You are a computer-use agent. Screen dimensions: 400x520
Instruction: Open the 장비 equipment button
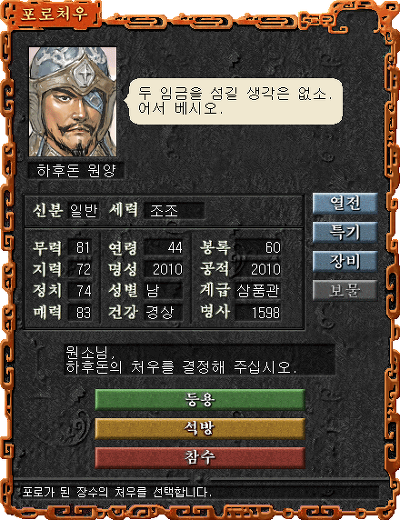point(345,261)
